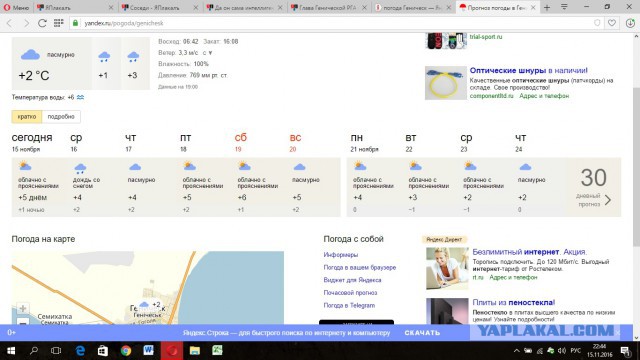The height and width of the screenshot is (360, 640).
Task: Switch forecast to кратко view
Action: (27, 117)
